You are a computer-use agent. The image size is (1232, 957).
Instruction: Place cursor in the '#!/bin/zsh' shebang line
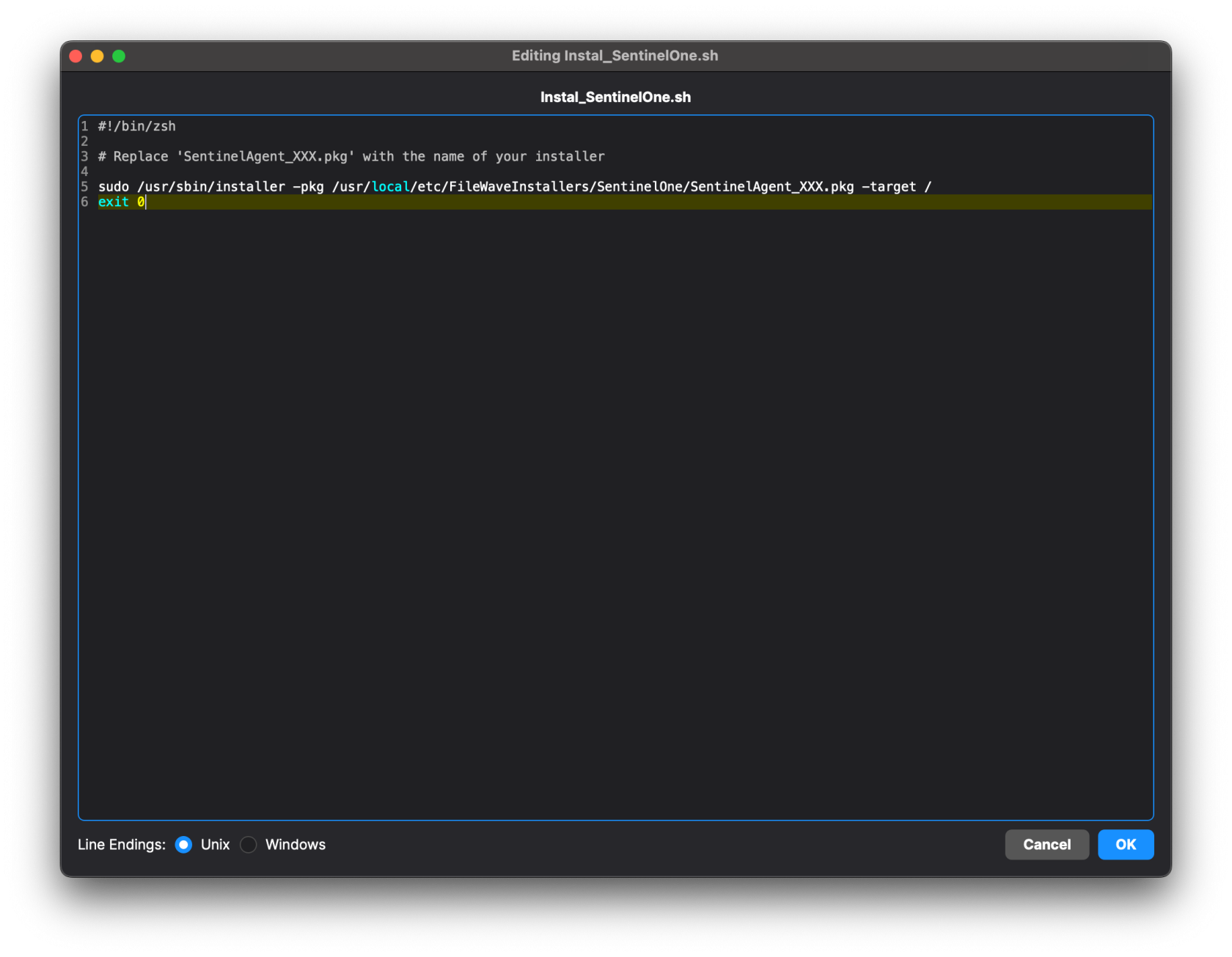[137, 126]
